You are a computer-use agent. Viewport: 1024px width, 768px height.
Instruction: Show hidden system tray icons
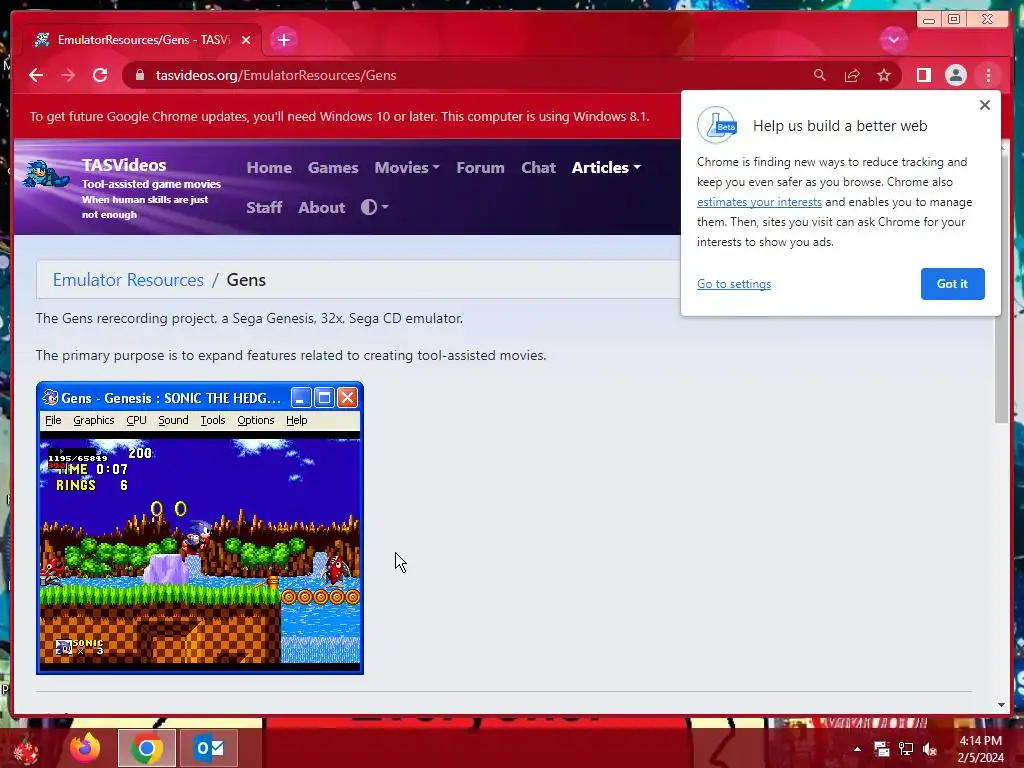click(857, 749)
